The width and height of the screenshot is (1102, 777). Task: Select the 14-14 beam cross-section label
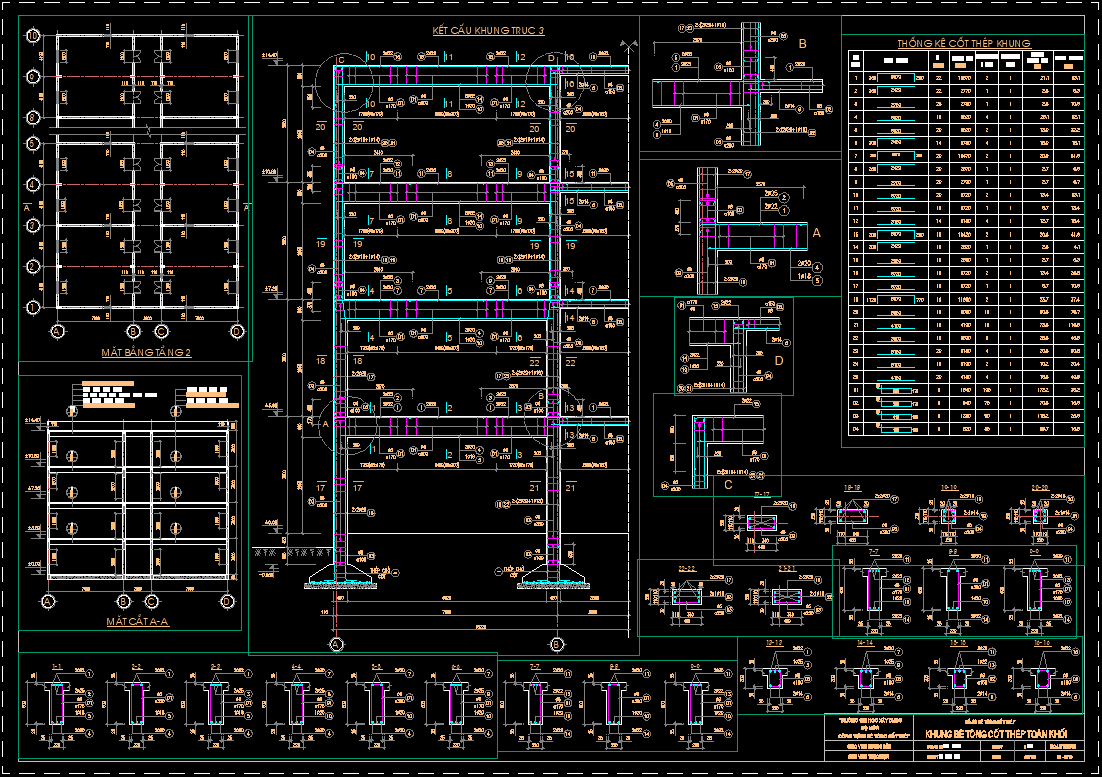pyautogui.click(x=865, y=643)
